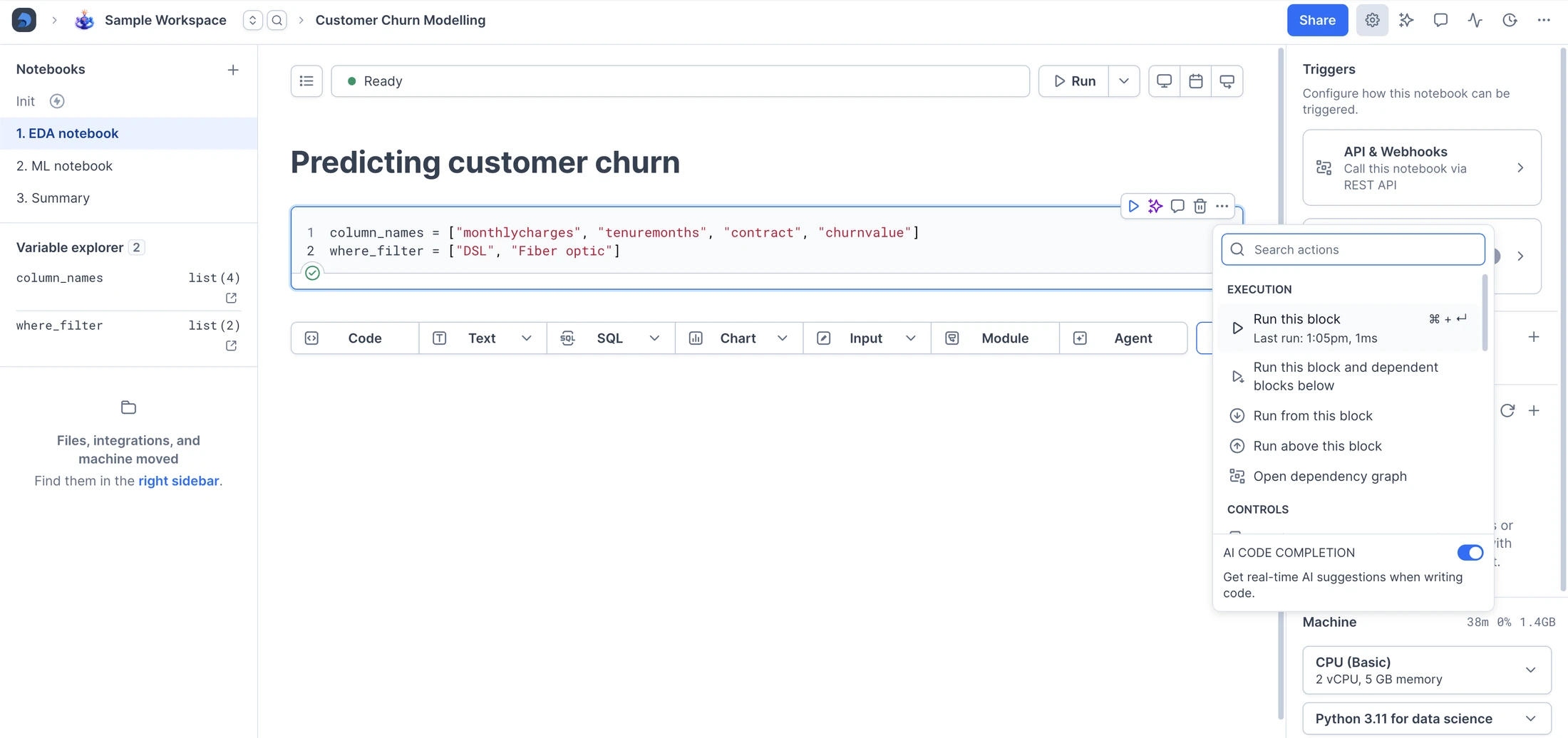This screenshot has width=1568, height=738.
Task: Open where_filter variable in new view
Action: point(231,345)
